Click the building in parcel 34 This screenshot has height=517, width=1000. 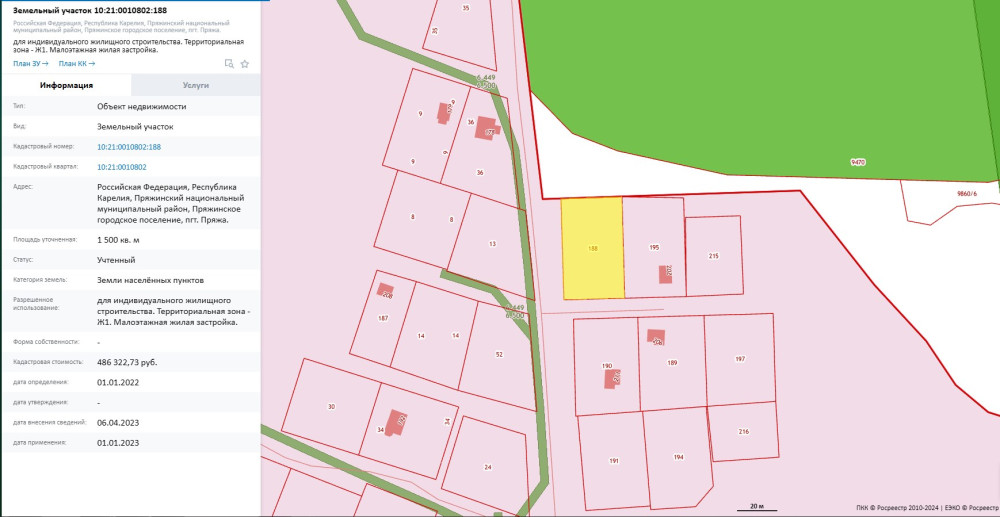(396, 421)
